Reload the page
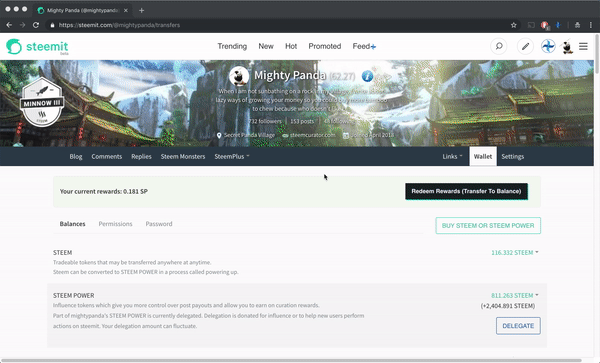This screenshot has width=600, height=363. (36, 25)
